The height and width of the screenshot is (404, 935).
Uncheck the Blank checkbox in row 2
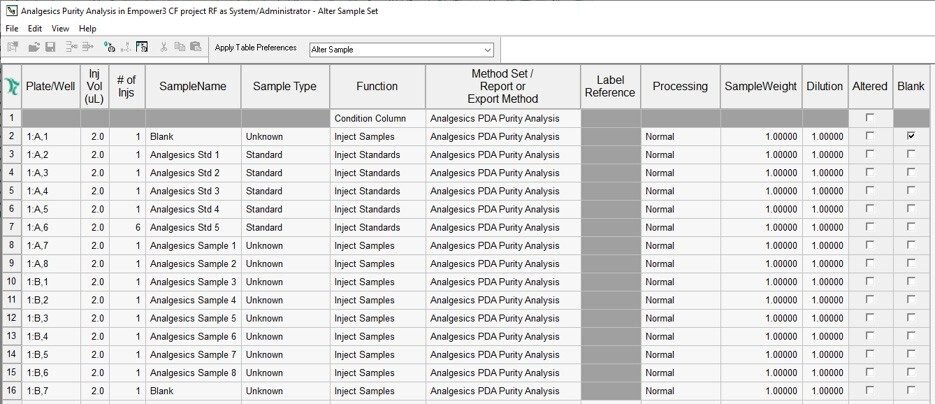point(911,136)
